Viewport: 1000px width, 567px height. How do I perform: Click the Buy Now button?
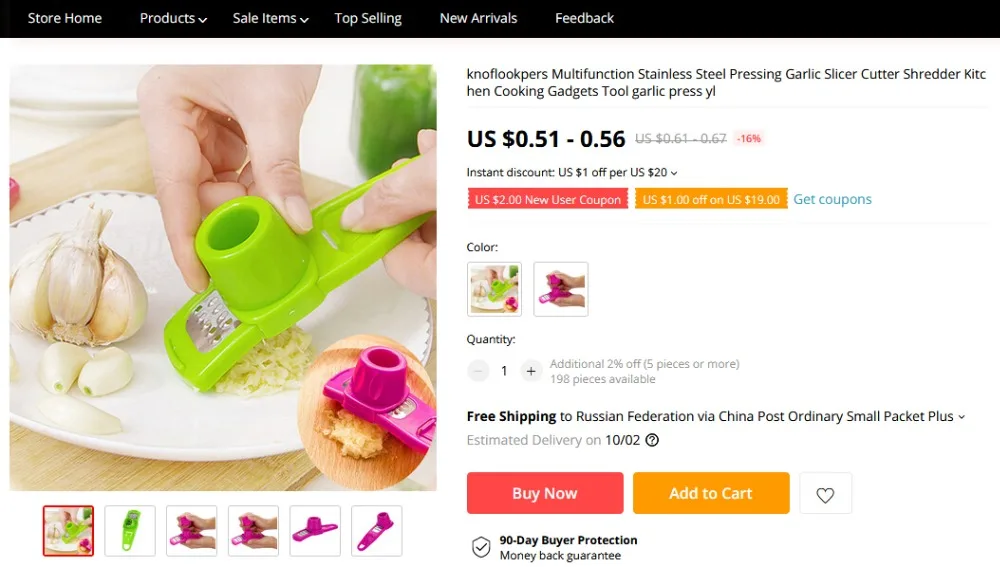point(545,493)
